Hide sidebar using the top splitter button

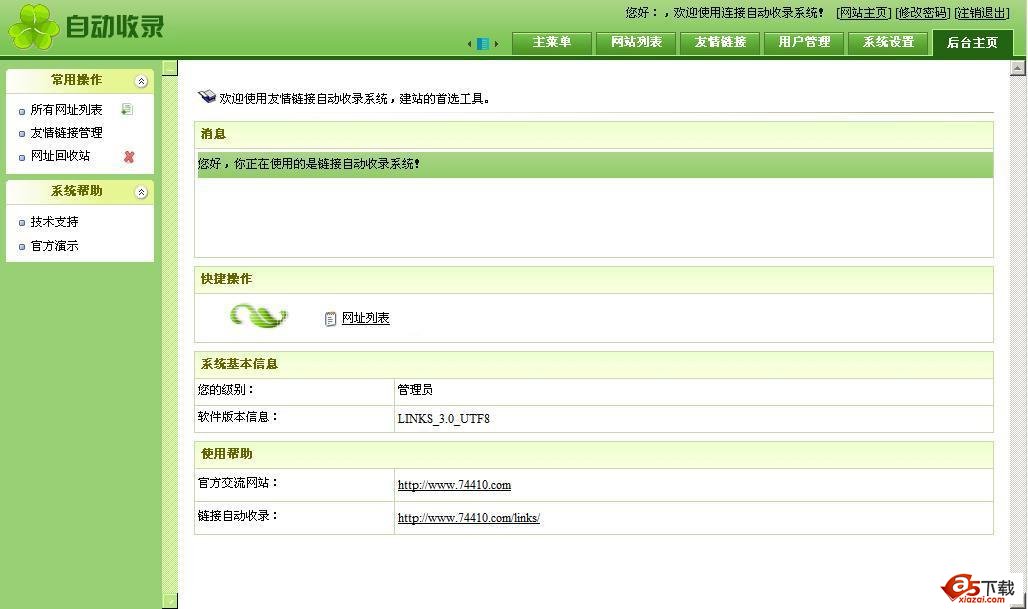[x=170, y=68]
